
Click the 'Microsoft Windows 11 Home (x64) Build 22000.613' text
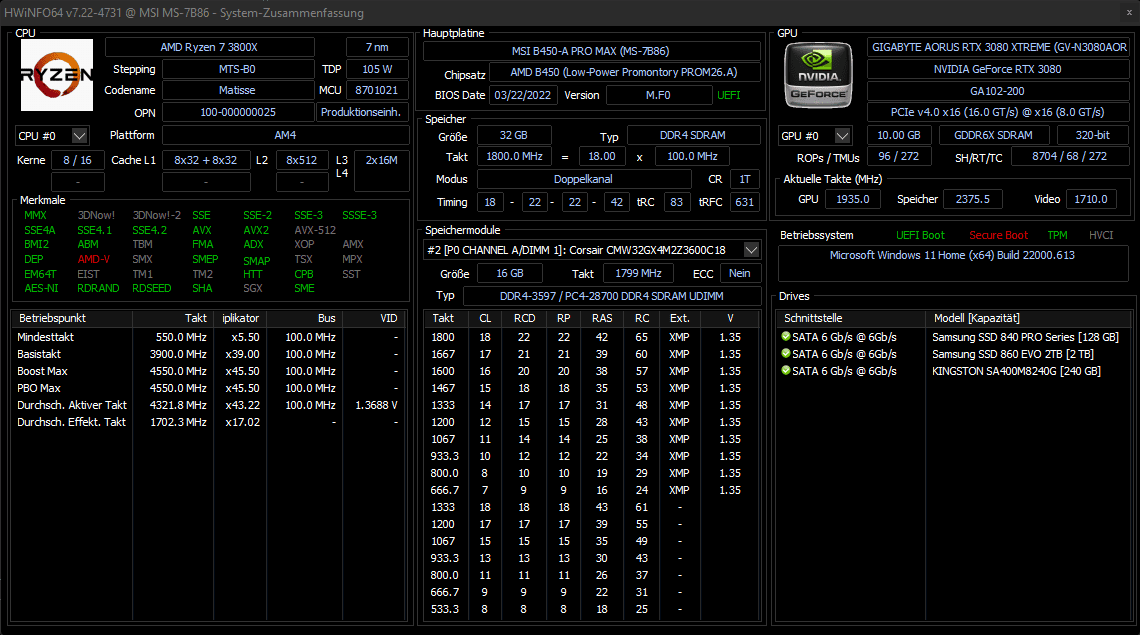[952, 255]
